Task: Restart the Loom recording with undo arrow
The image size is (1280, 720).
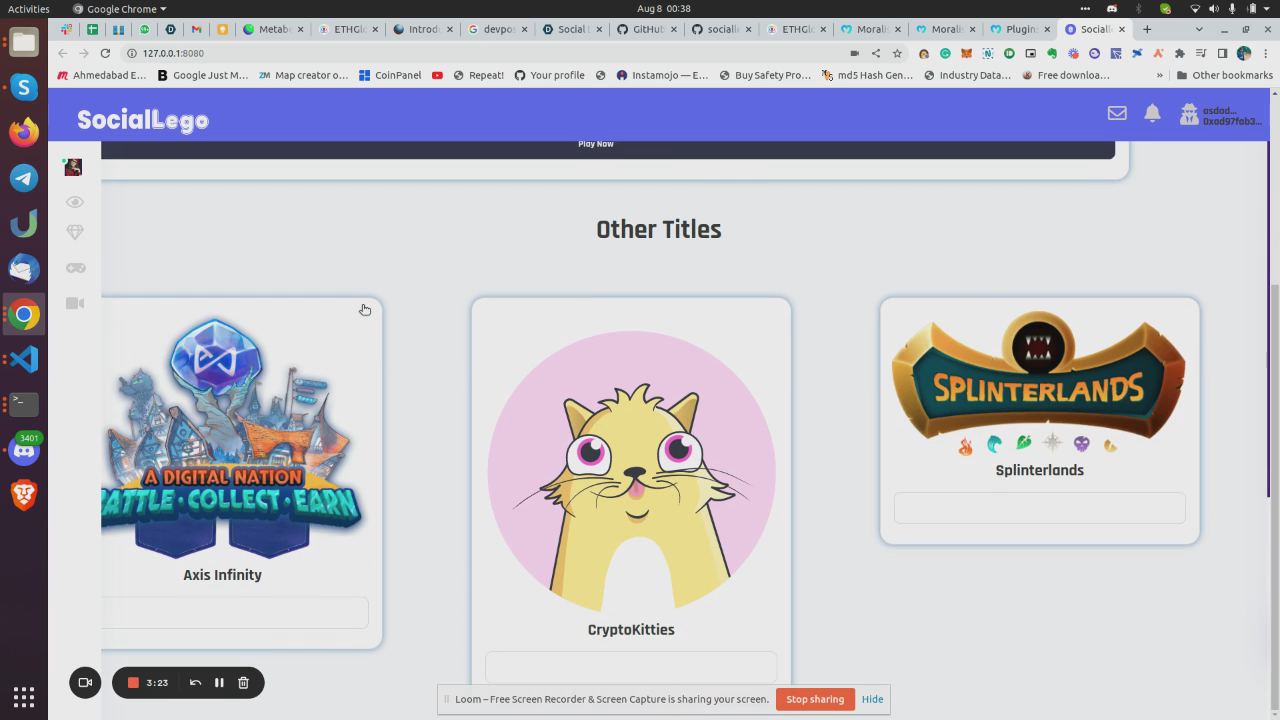Action: click(195, 683)
